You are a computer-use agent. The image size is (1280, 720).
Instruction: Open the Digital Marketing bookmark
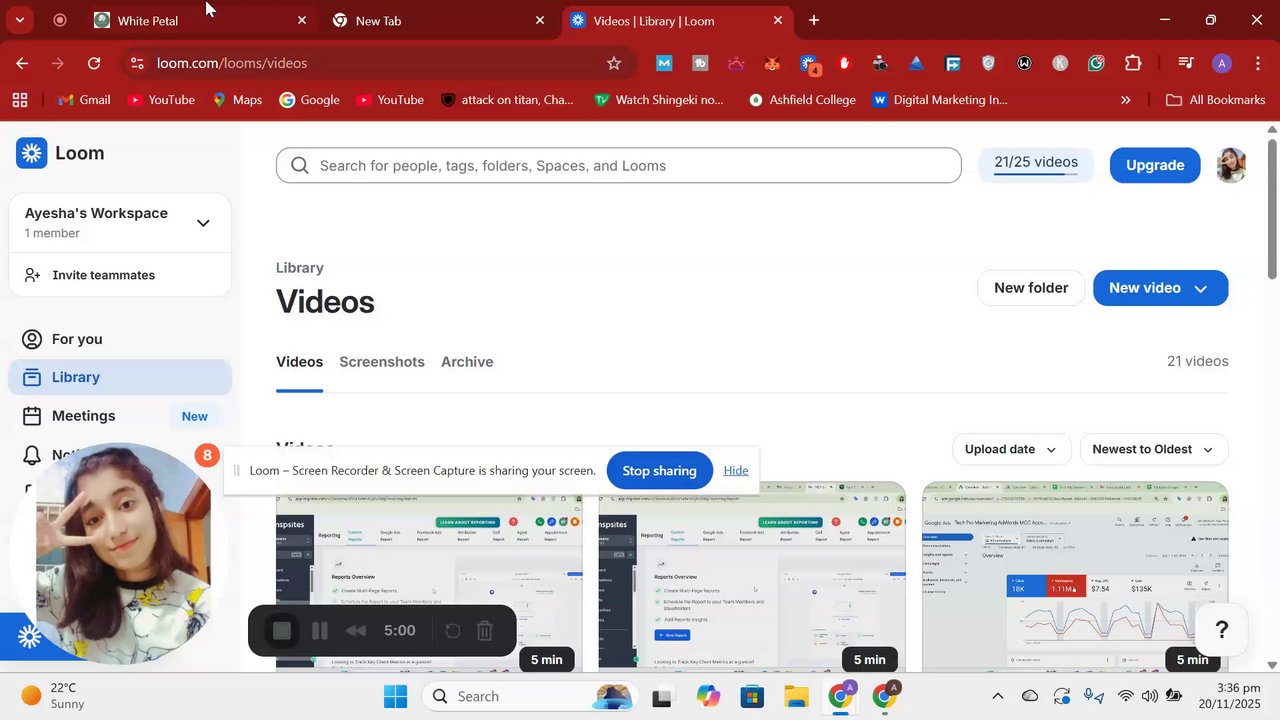pyautogui.click(x=940, y=100)
